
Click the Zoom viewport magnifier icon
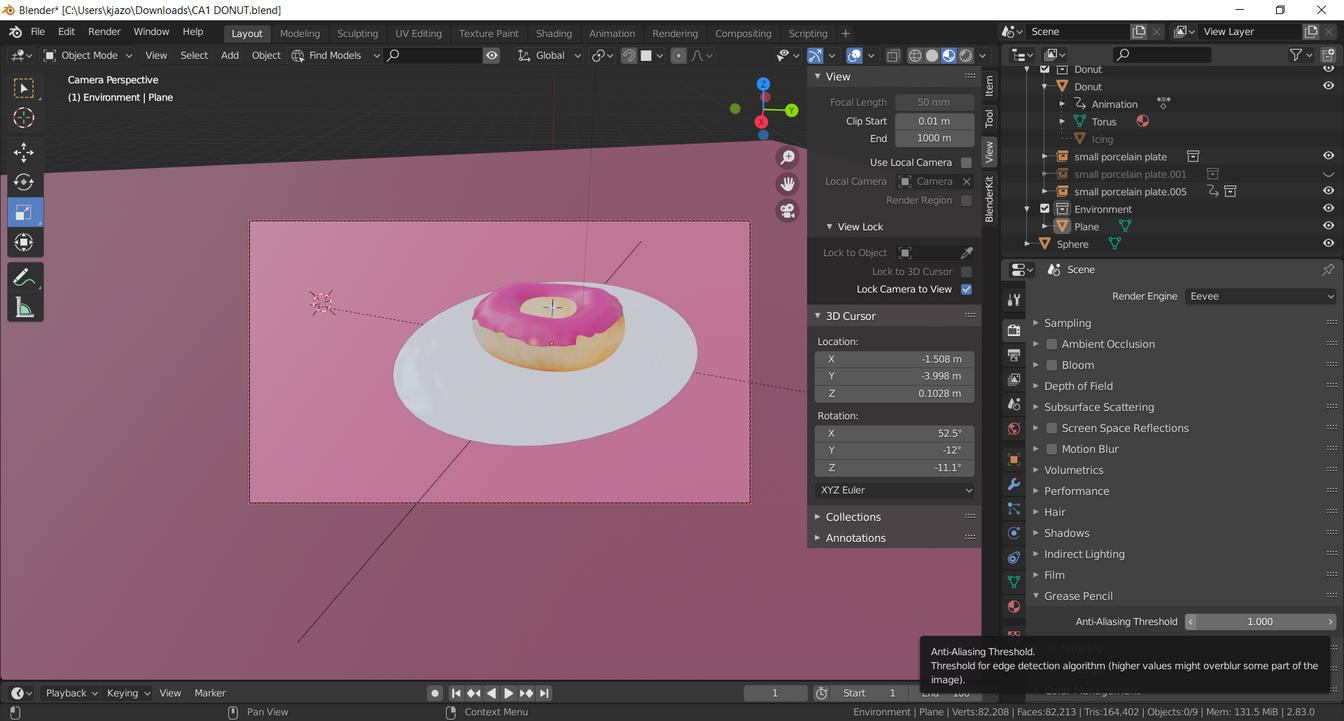(x=788, y=158)
